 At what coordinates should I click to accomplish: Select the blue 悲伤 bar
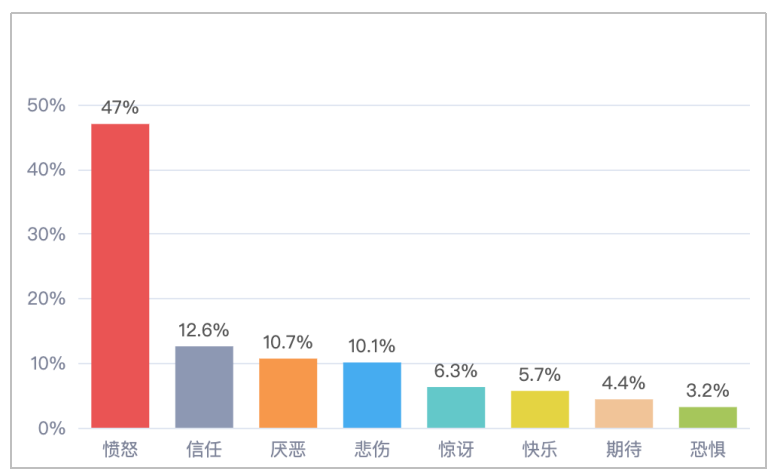pyautogui.click(x=372, y=395)
